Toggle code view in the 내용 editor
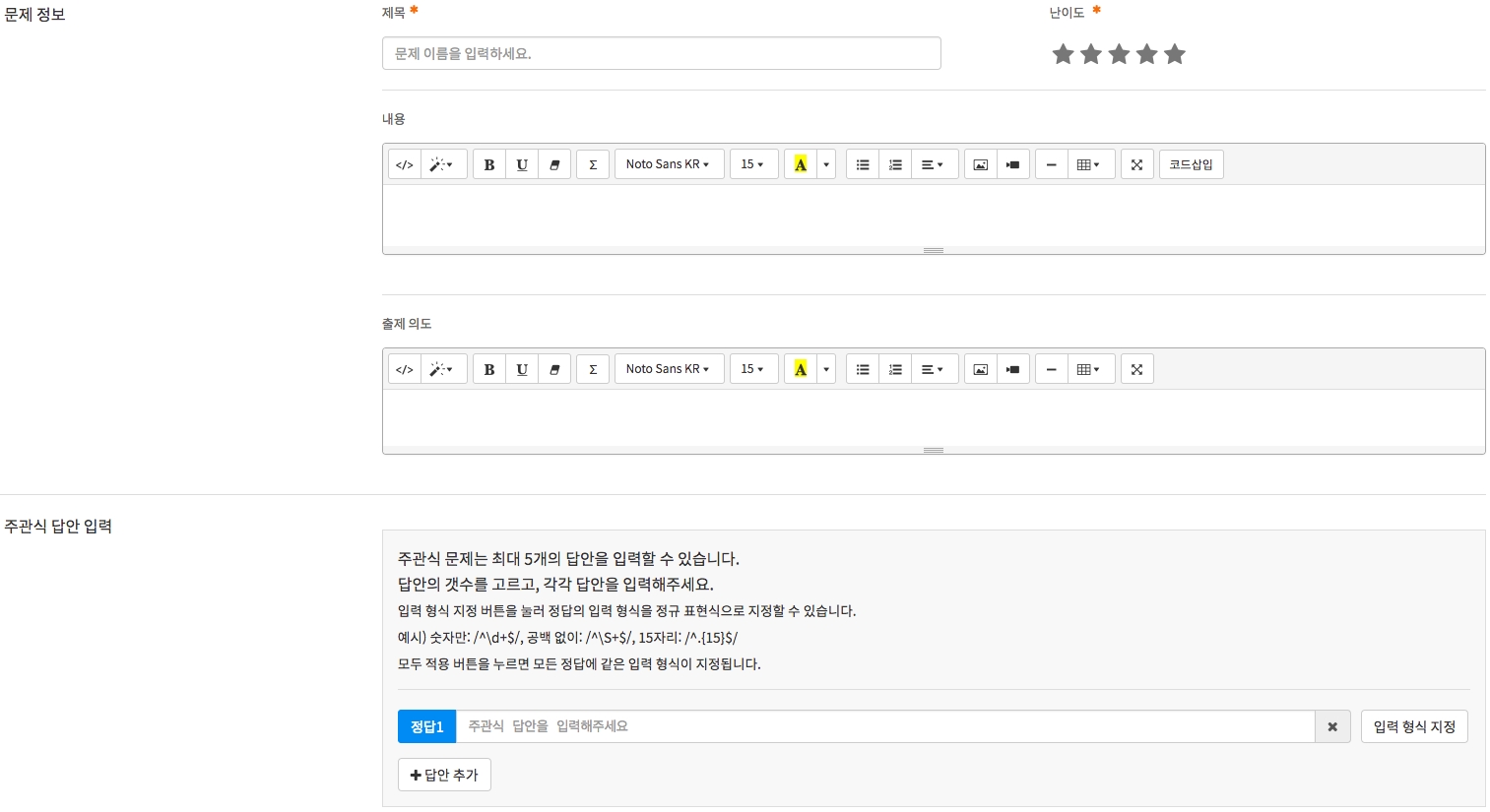Image resolution: width=1490 pixels, height=812 pixels. point(404,164)
